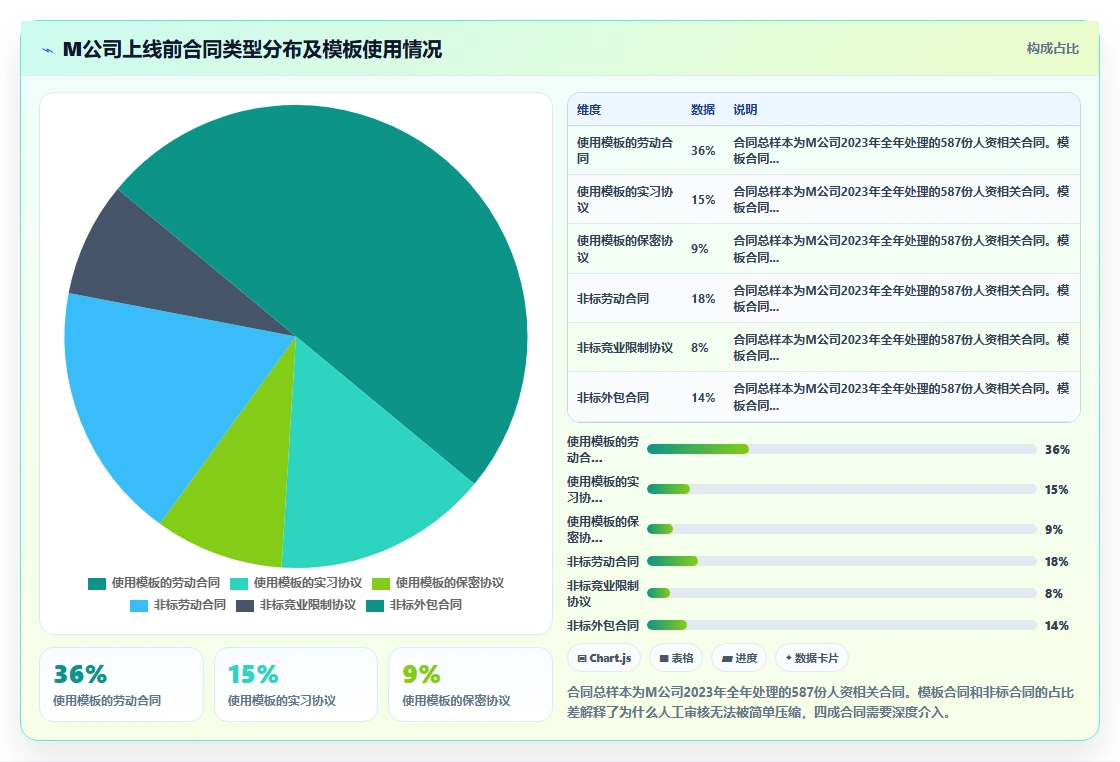Click the 18% value beside the progress bar

pos(1056,561)
